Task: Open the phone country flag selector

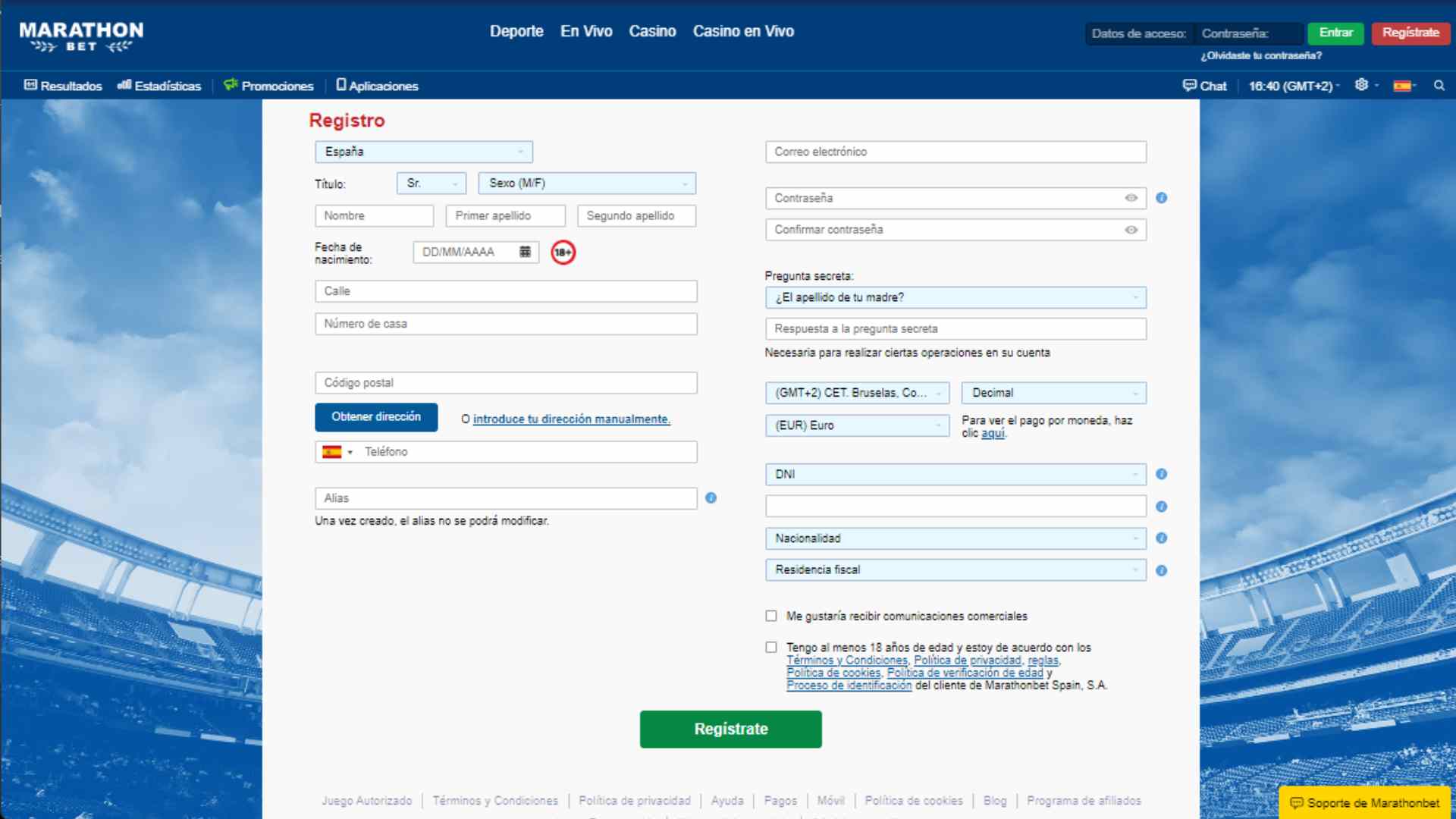Action: [337, 452]
